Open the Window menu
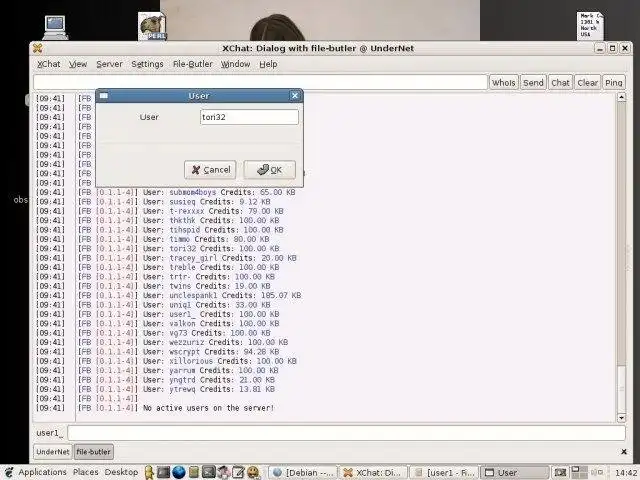The height and width of the screenshot is (480, 640). pyautogui.click(x=236, y=64)
